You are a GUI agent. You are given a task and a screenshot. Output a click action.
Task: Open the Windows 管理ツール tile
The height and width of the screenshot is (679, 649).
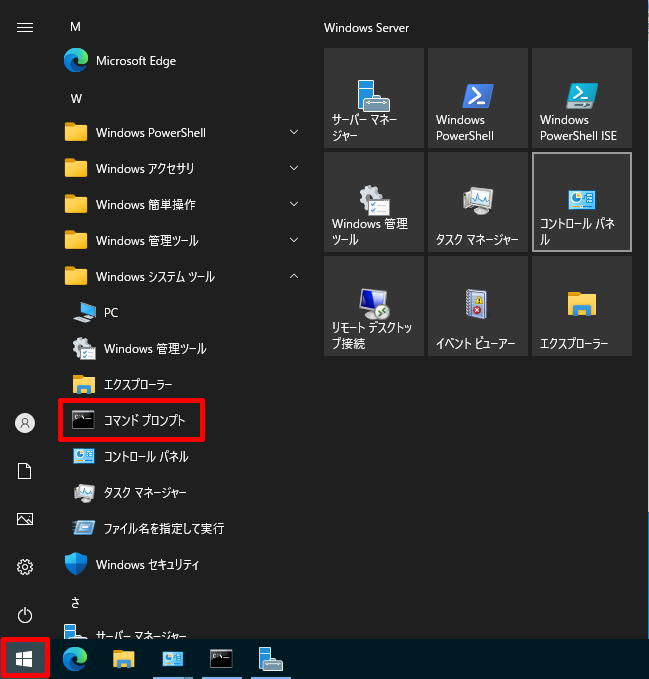click(x=374, y=202)
